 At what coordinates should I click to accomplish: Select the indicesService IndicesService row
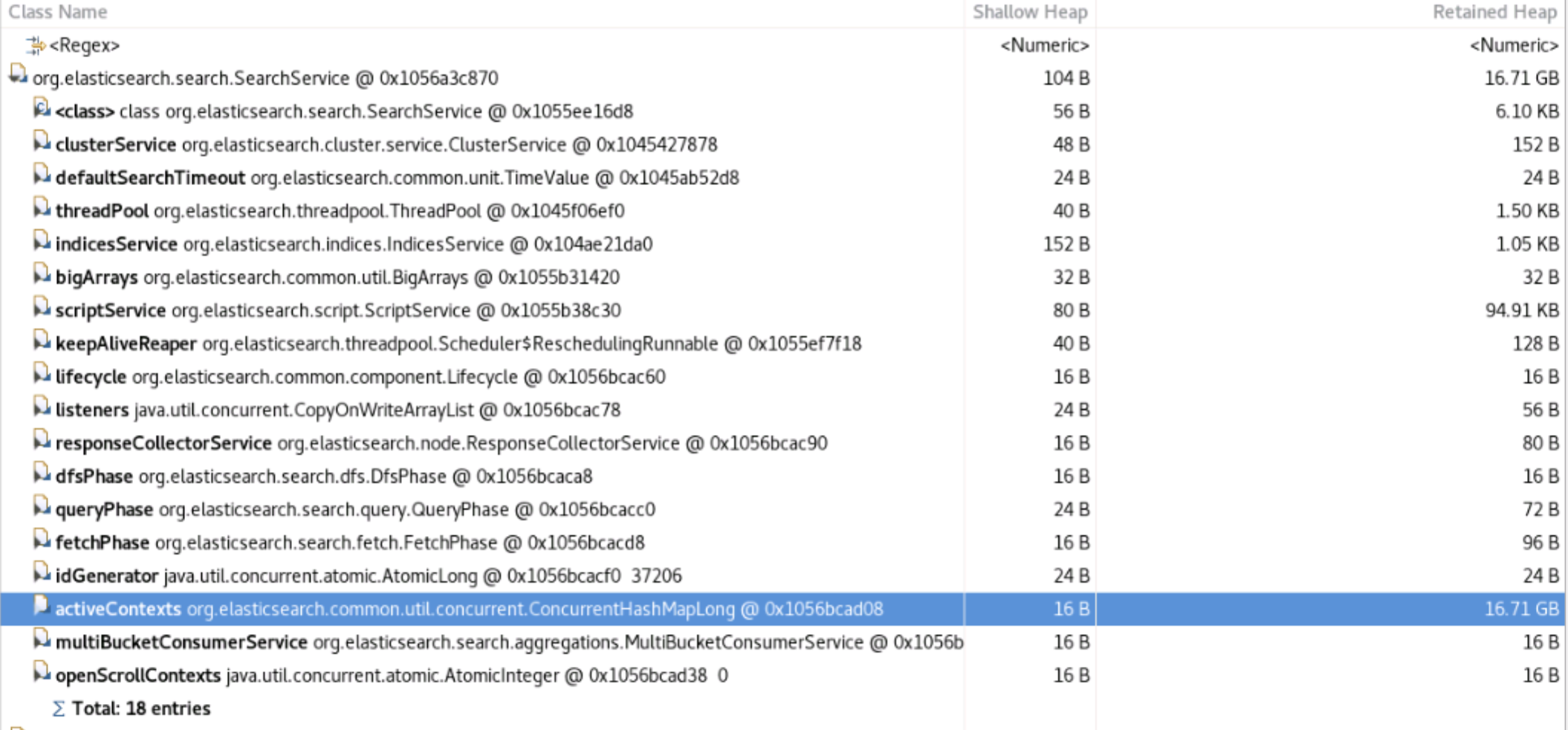click(783, 244)
